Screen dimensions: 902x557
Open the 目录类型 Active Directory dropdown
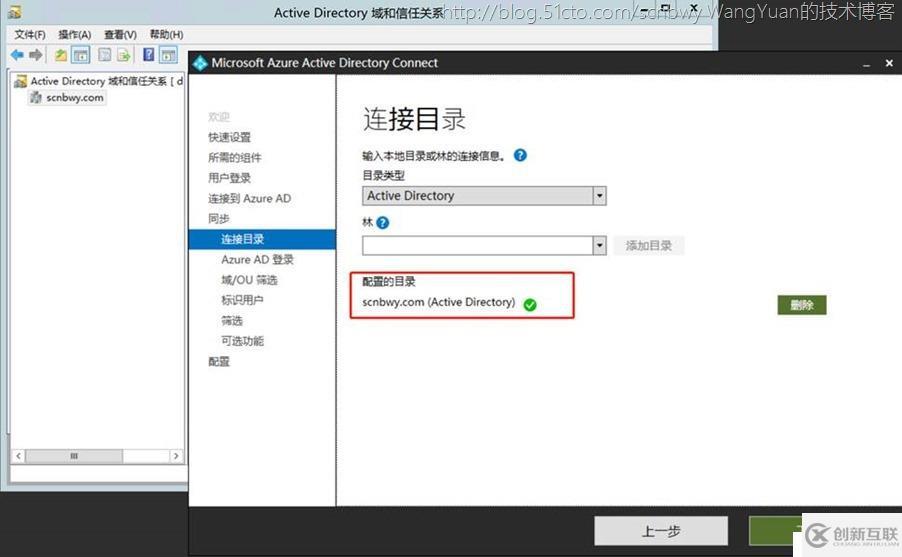click(599, 196)
